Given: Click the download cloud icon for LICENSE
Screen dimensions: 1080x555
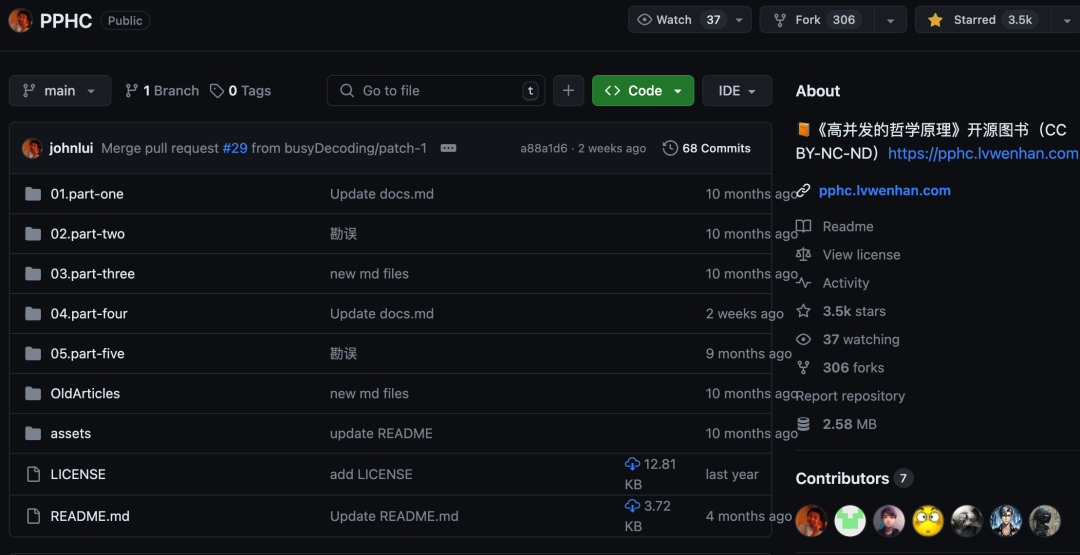Looking at the screenshot, I should point(632,463).
